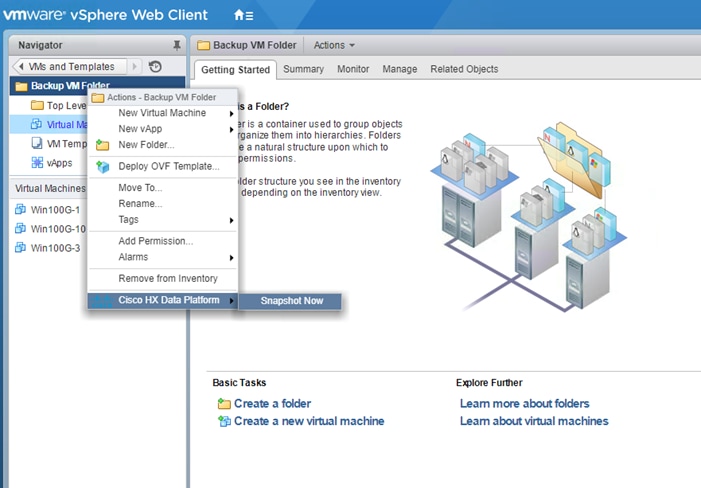The image size is (701, 488).
Task: Click the Win100G-3 virtual machine icon
Action: (x=21, y=248)
